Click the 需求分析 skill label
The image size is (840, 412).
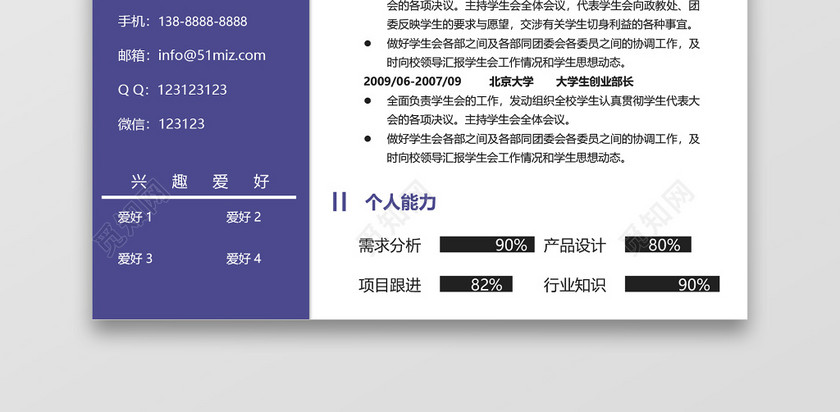point(389,245)
